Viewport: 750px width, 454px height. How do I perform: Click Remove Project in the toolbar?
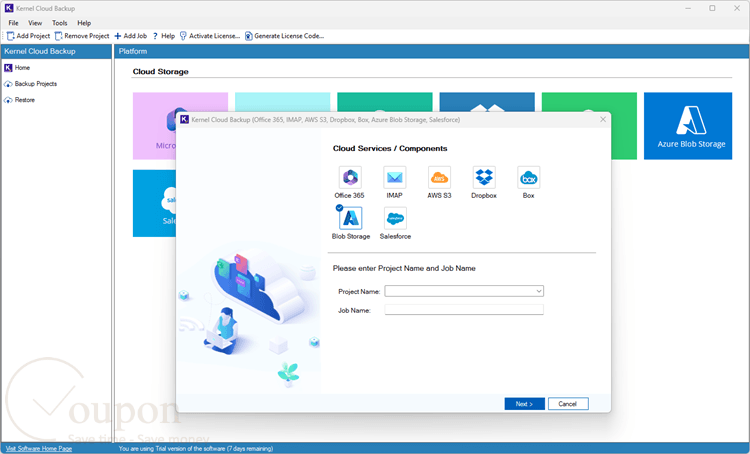[82, 36]
